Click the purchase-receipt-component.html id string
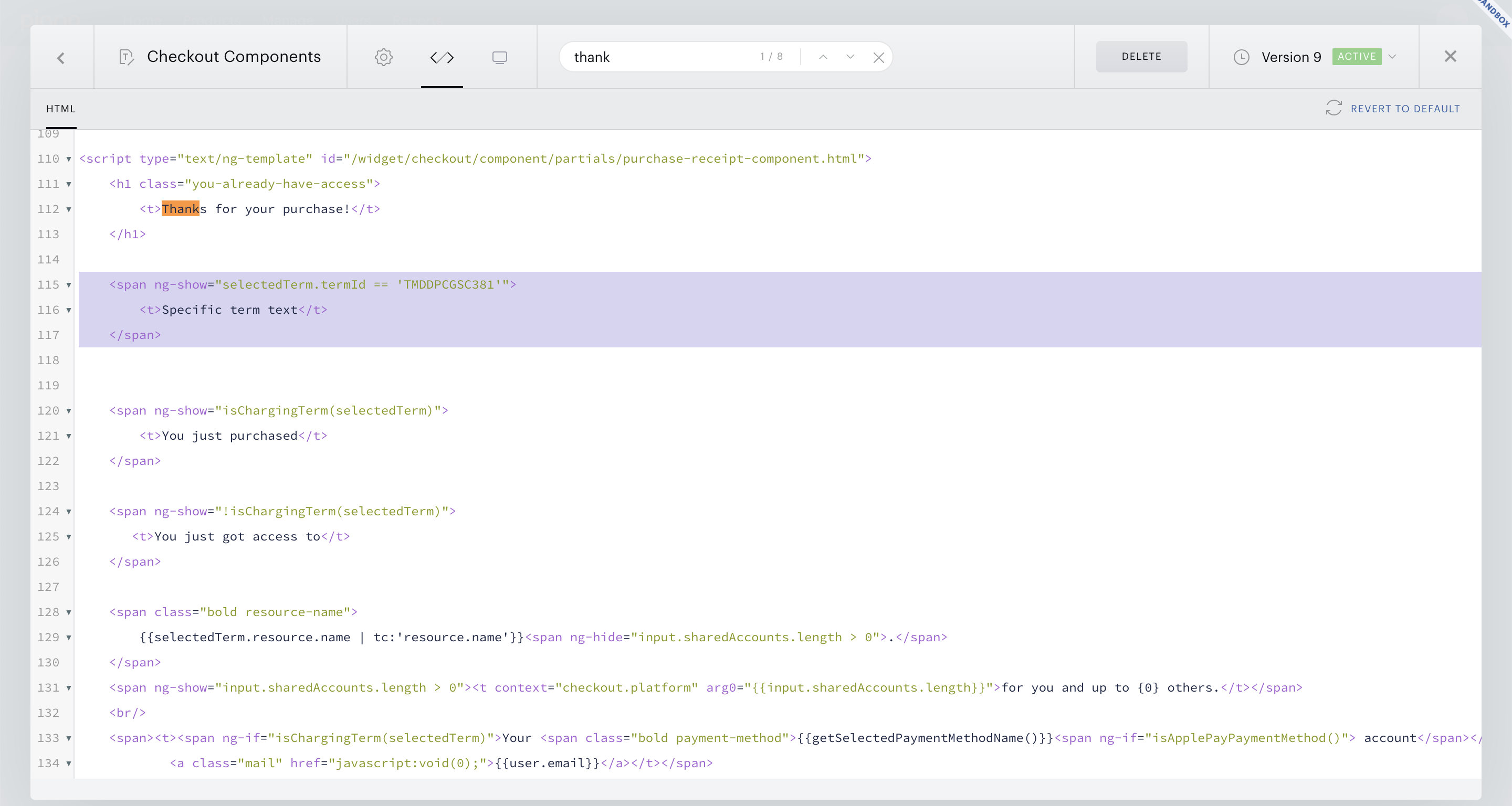This screenshot has width=1512, height=806. (x=605, y=158)
